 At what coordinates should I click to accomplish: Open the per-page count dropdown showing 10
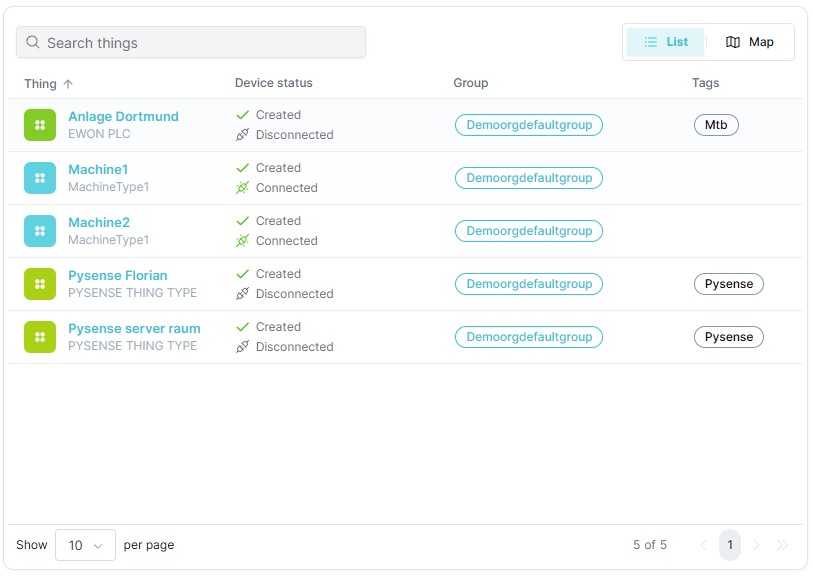click(85, 545)
